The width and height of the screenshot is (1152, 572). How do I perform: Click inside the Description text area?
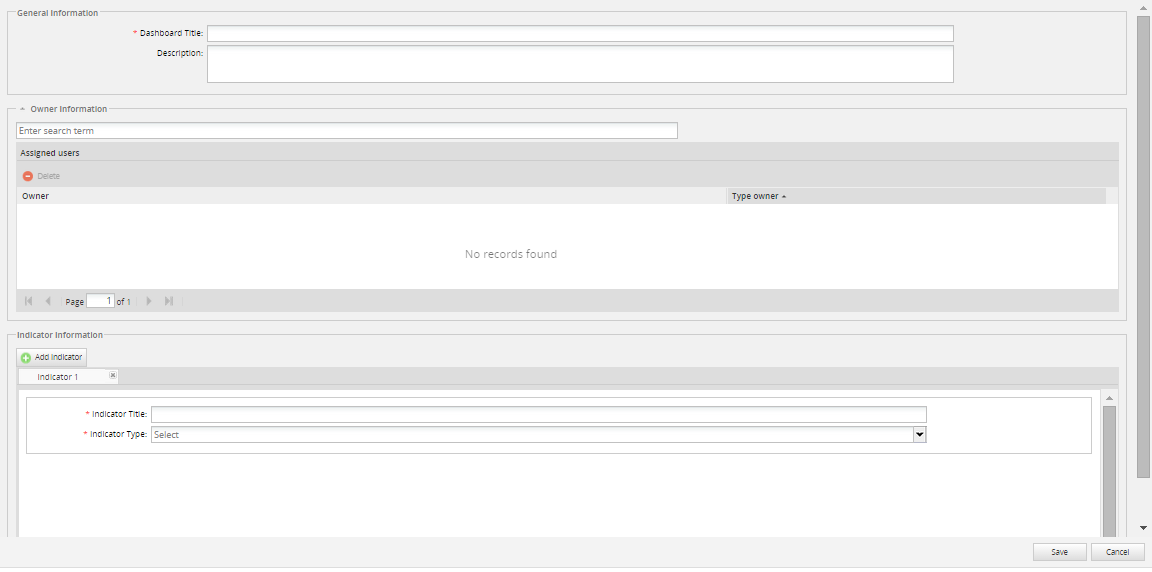tap(580, 64)
